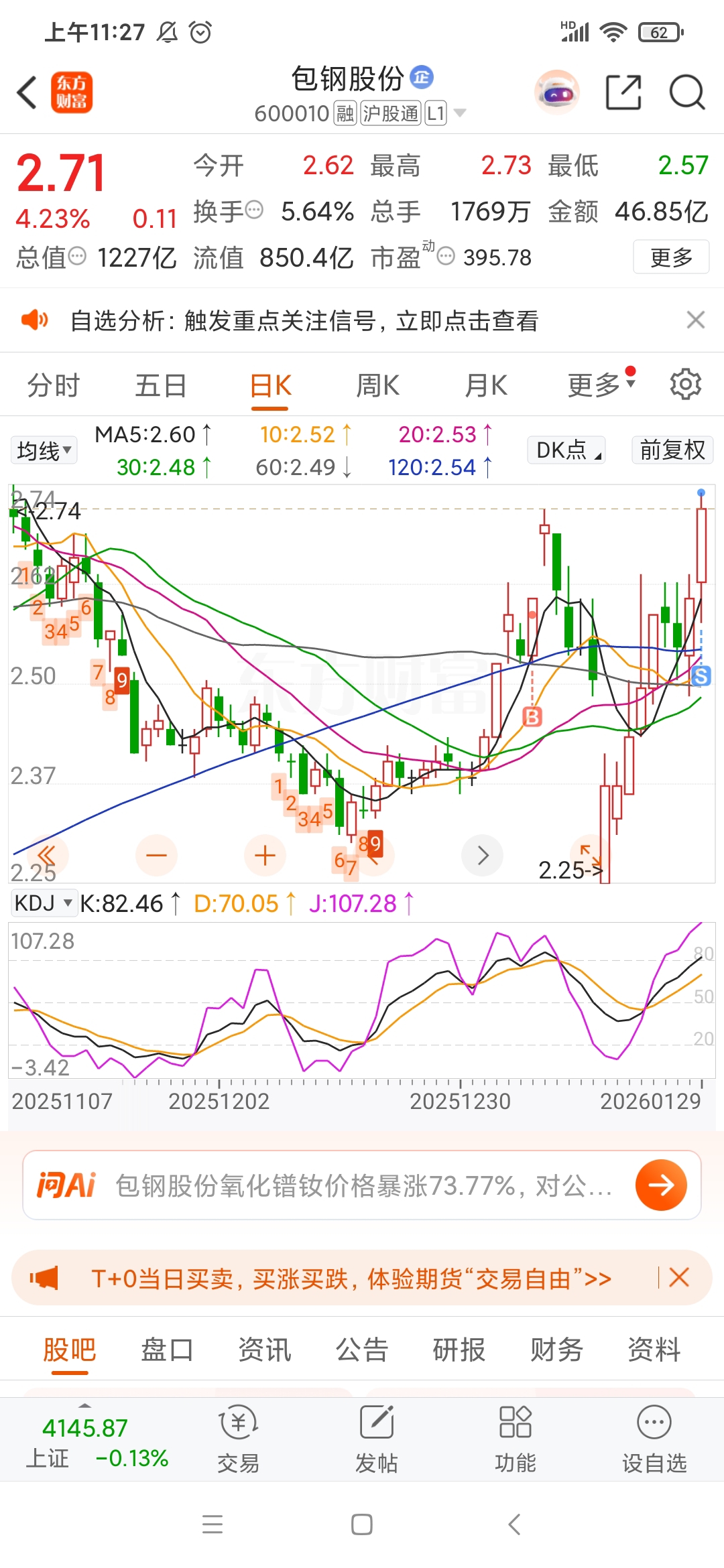Open the DK点 selector

566,450
